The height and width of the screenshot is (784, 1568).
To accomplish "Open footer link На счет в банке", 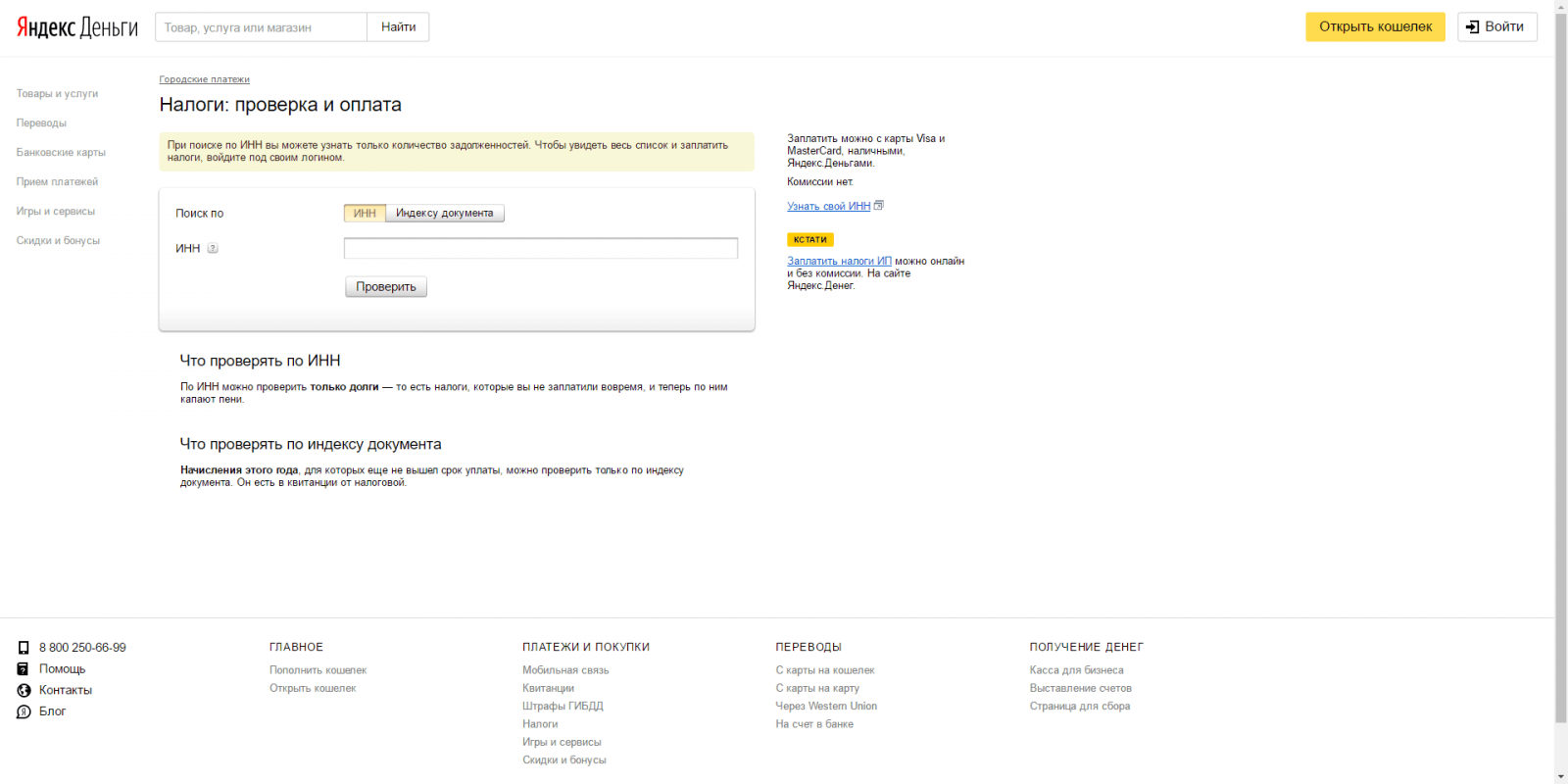I will 814,725.
